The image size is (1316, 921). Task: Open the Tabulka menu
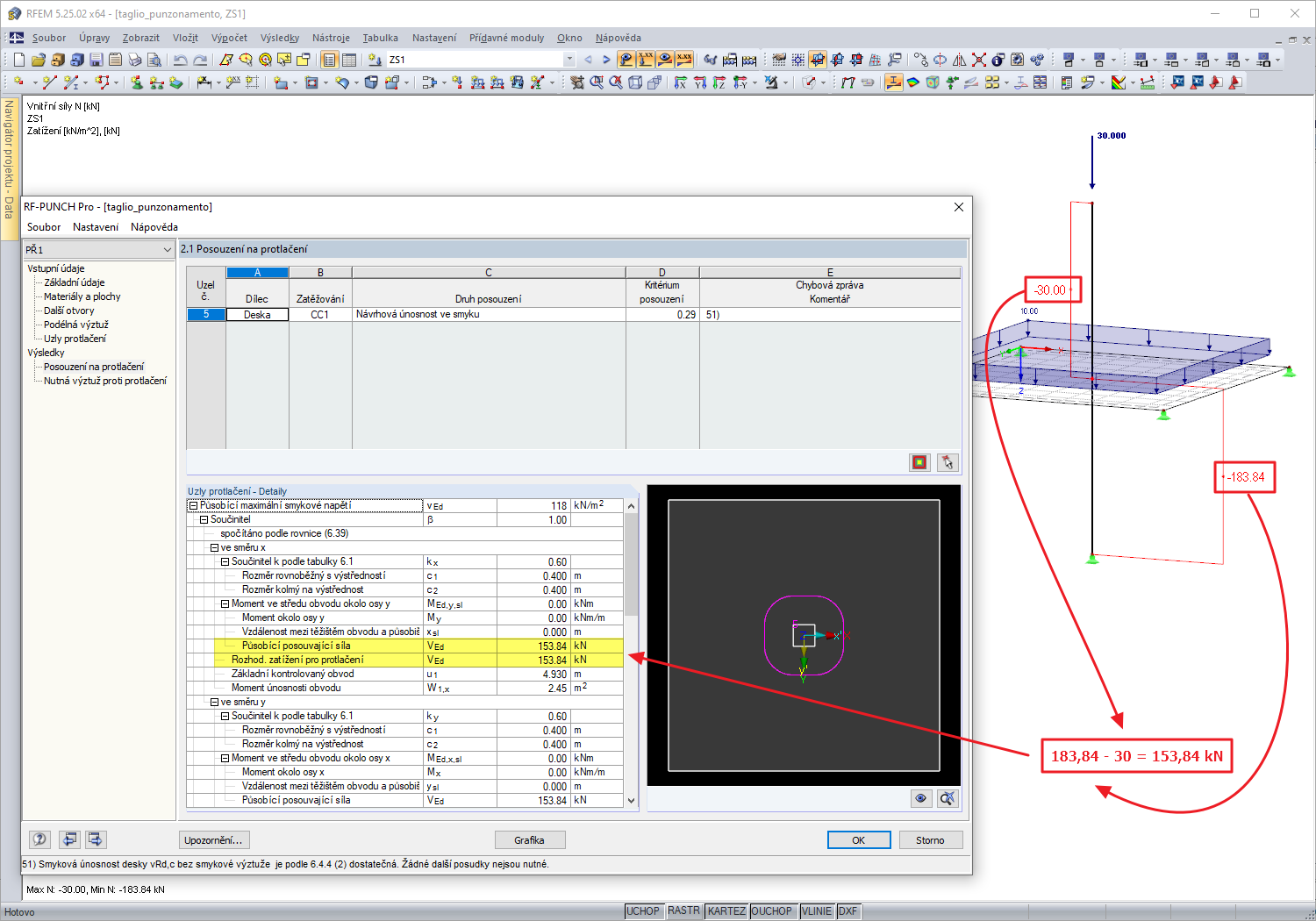click(x=380, y=38)
